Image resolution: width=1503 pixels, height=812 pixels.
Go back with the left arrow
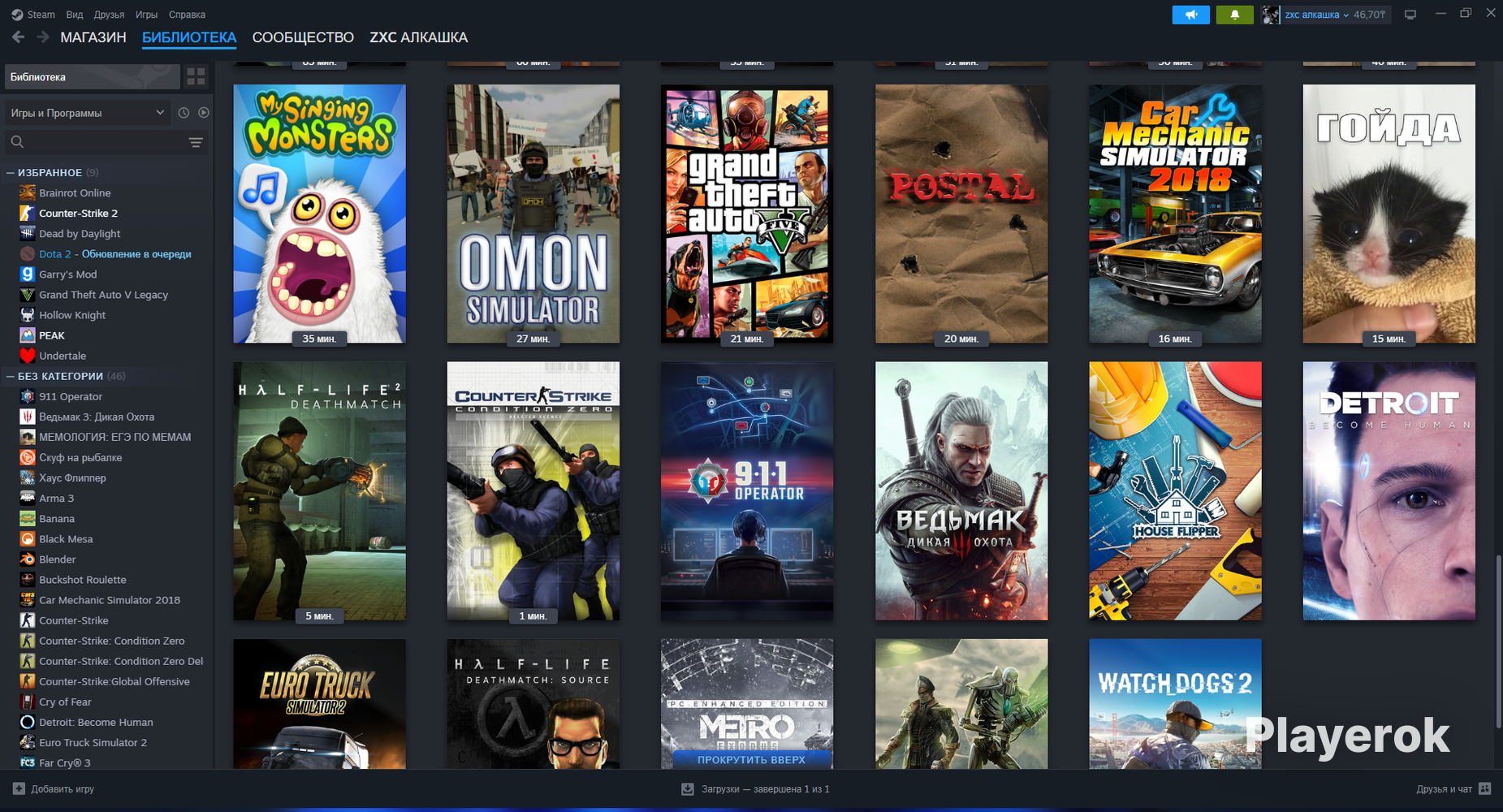[19, 37]
